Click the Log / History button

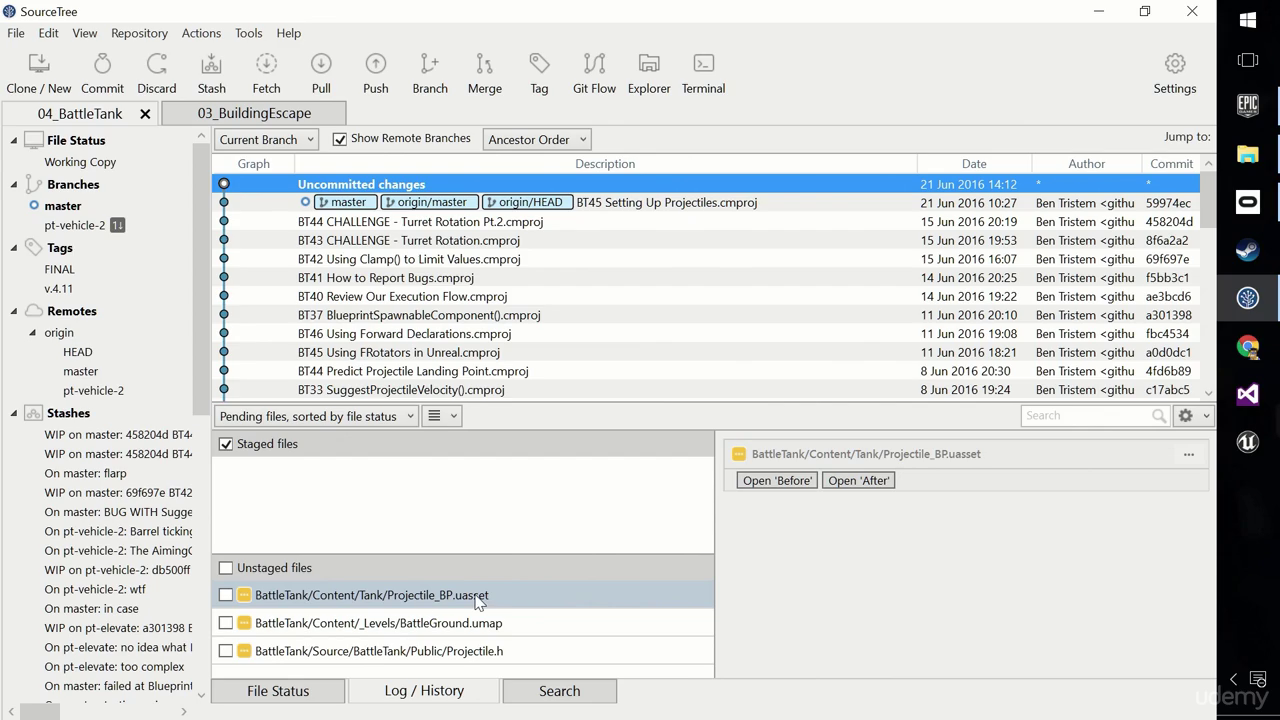point(424,691)
